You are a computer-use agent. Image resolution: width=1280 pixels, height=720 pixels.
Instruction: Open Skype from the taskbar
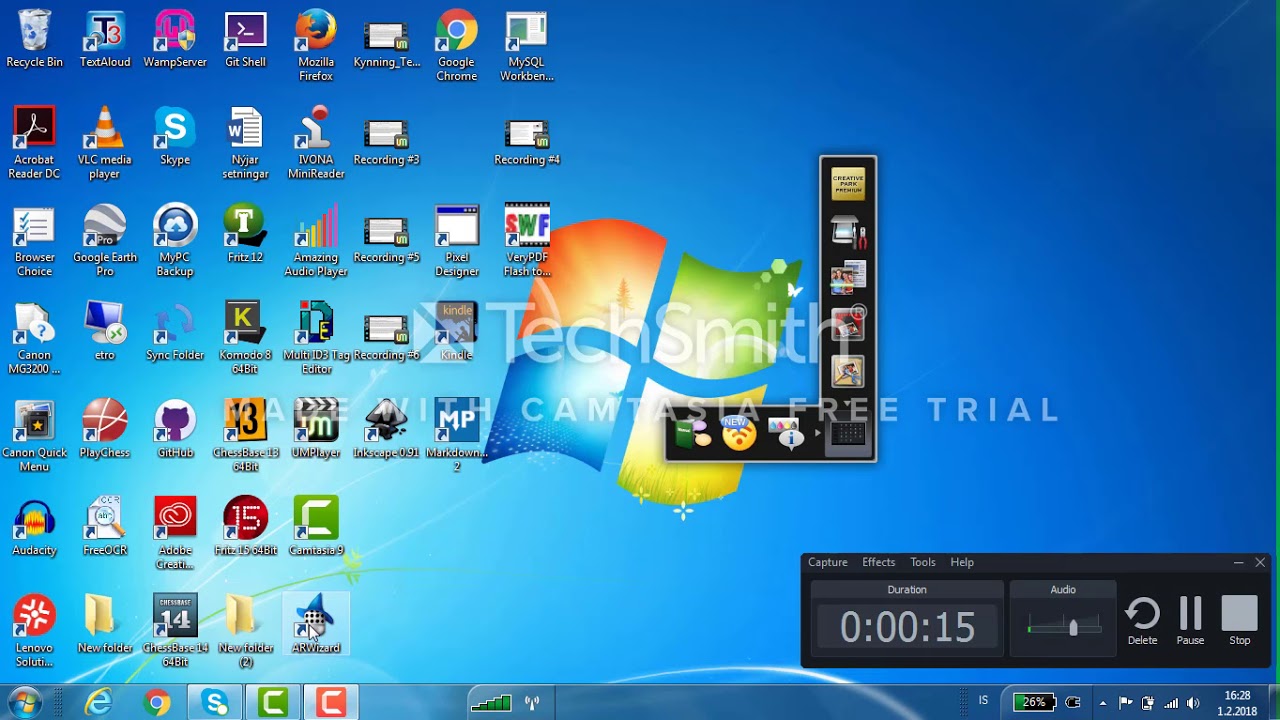point(215,703)
